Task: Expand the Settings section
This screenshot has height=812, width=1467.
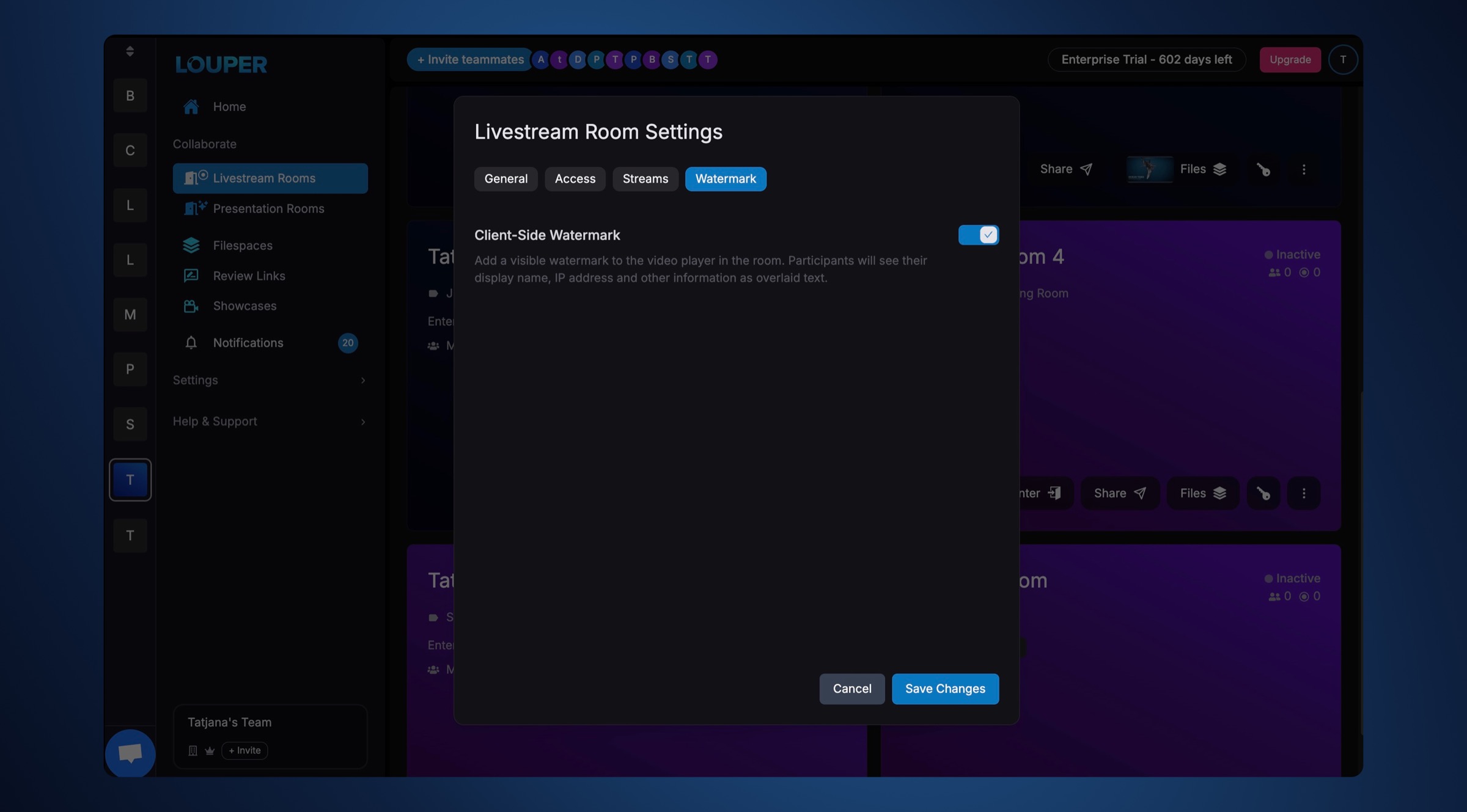Action: (x=270, y=380)
